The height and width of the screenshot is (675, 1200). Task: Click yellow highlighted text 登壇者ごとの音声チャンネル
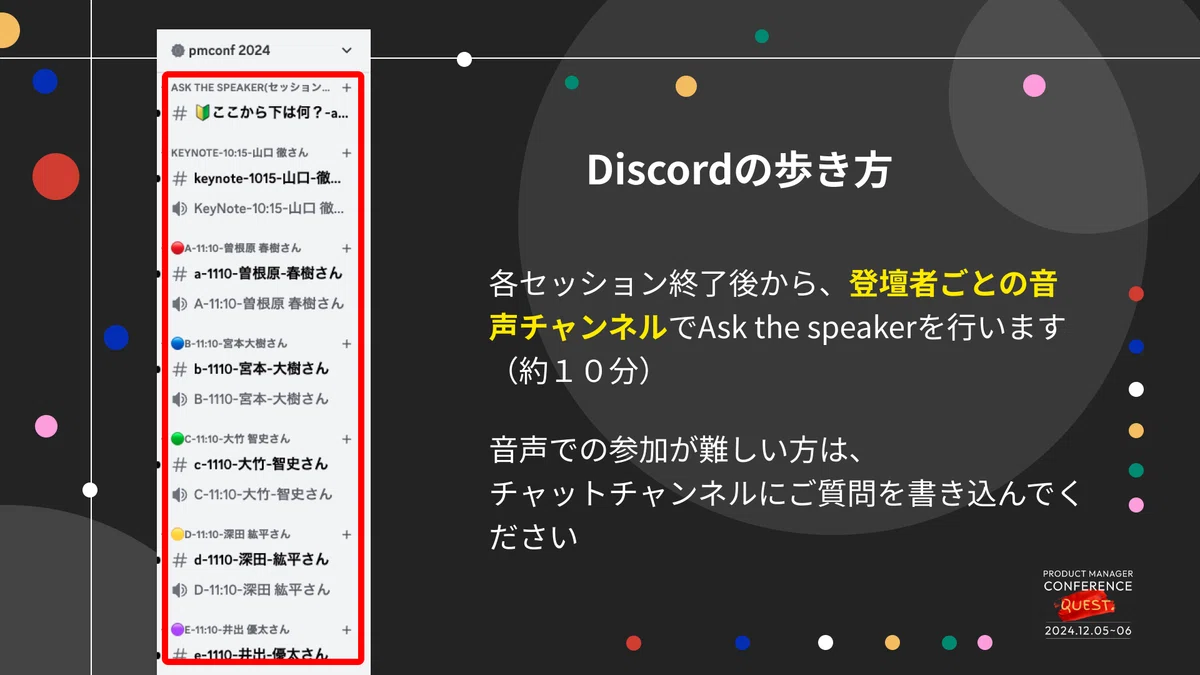pos(773,305)
